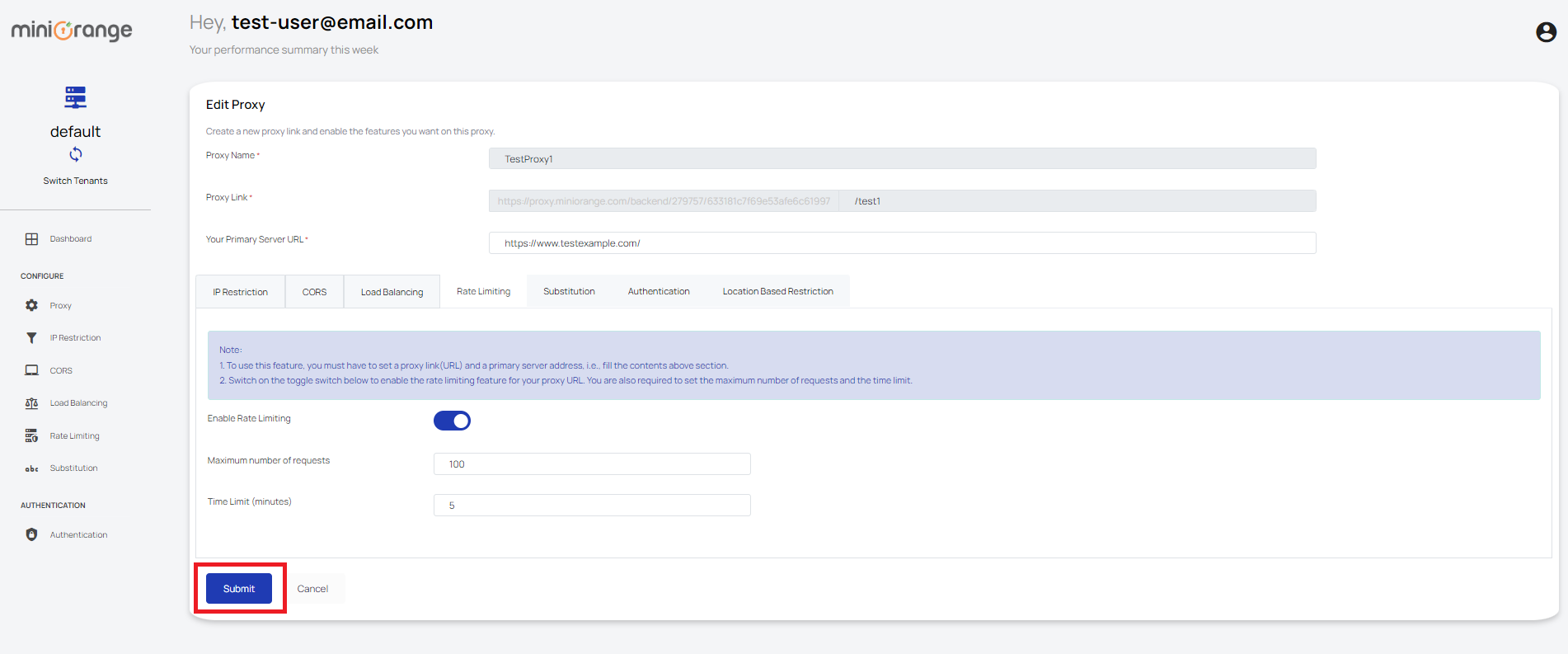Click the Switch Tenants link
The image size is (1568, 654).
coord(76,181)
